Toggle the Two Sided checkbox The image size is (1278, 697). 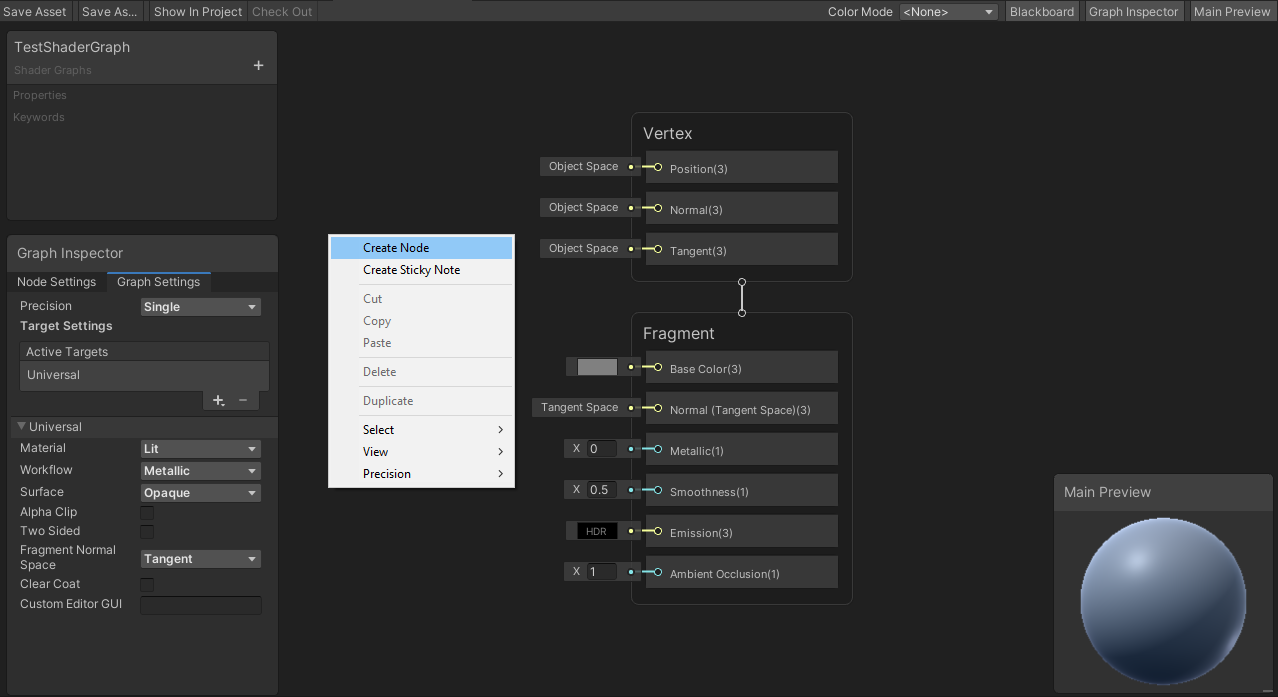click(147, 532)
